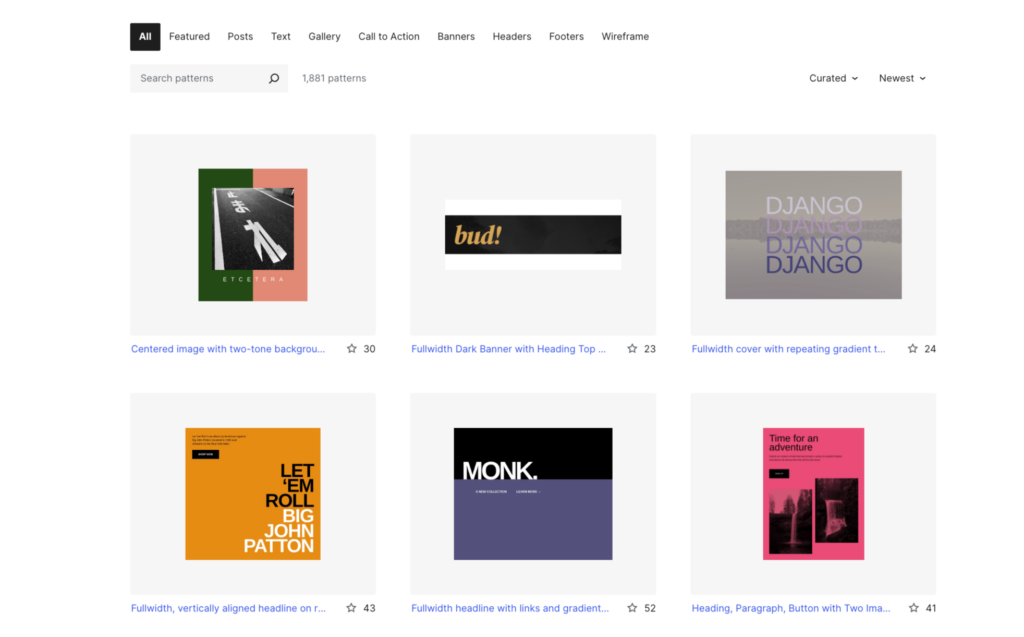Select the Let 'Em Roll orange thumbnail

(253, 494)
